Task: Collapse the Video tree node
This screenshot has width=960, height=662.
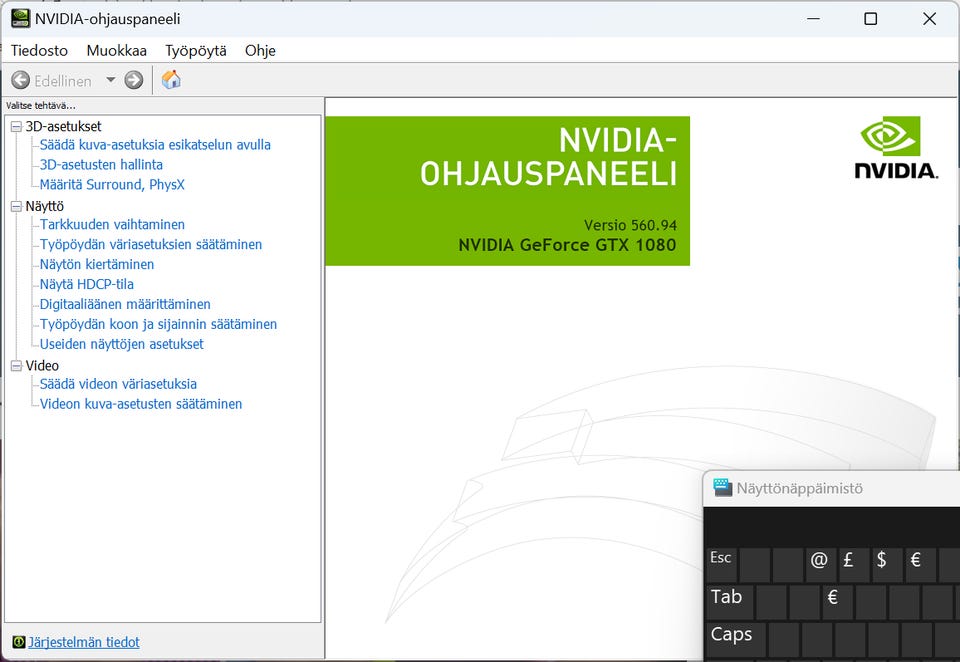Action: coord(17,366)
